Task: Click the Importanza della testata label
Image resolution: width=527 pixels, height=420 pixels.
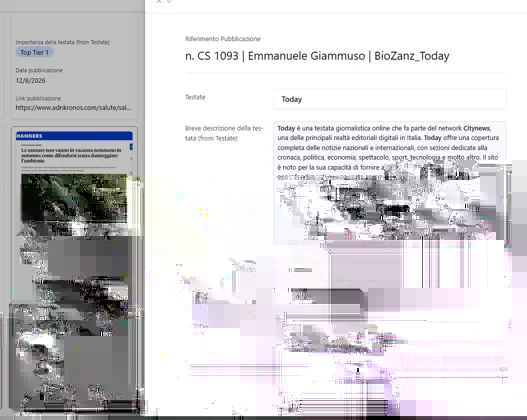Action: 62,42
